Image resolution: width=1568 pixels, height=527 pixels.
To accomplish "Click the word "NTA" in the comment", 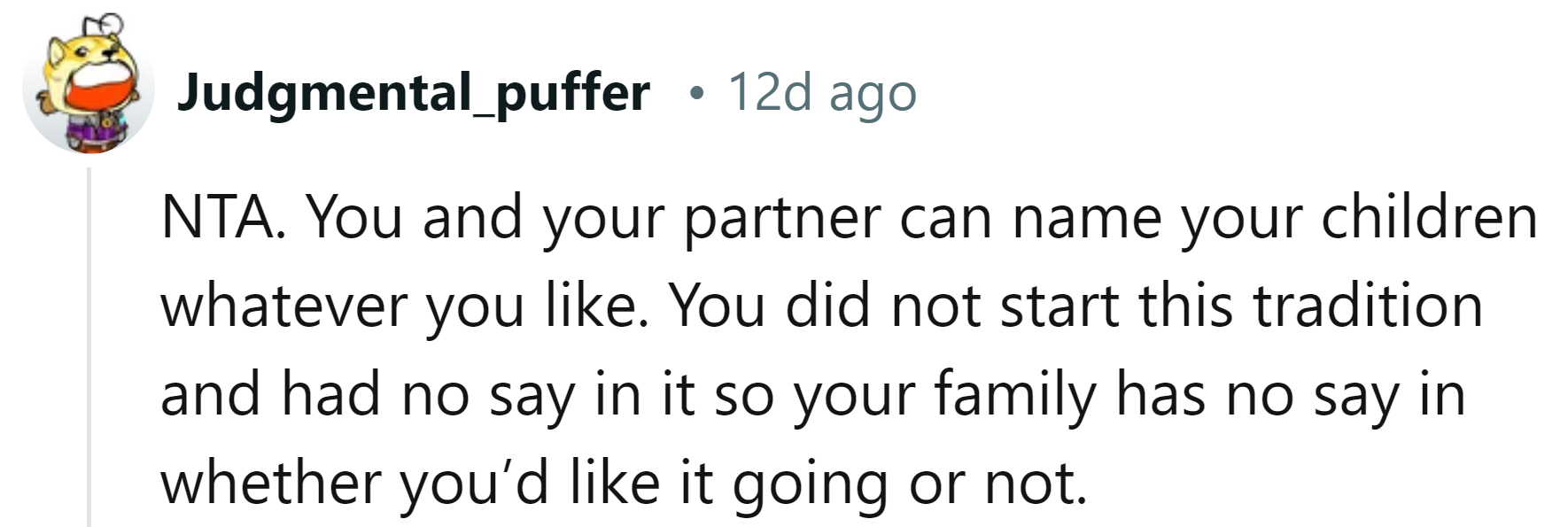I will tap(215, 217).
